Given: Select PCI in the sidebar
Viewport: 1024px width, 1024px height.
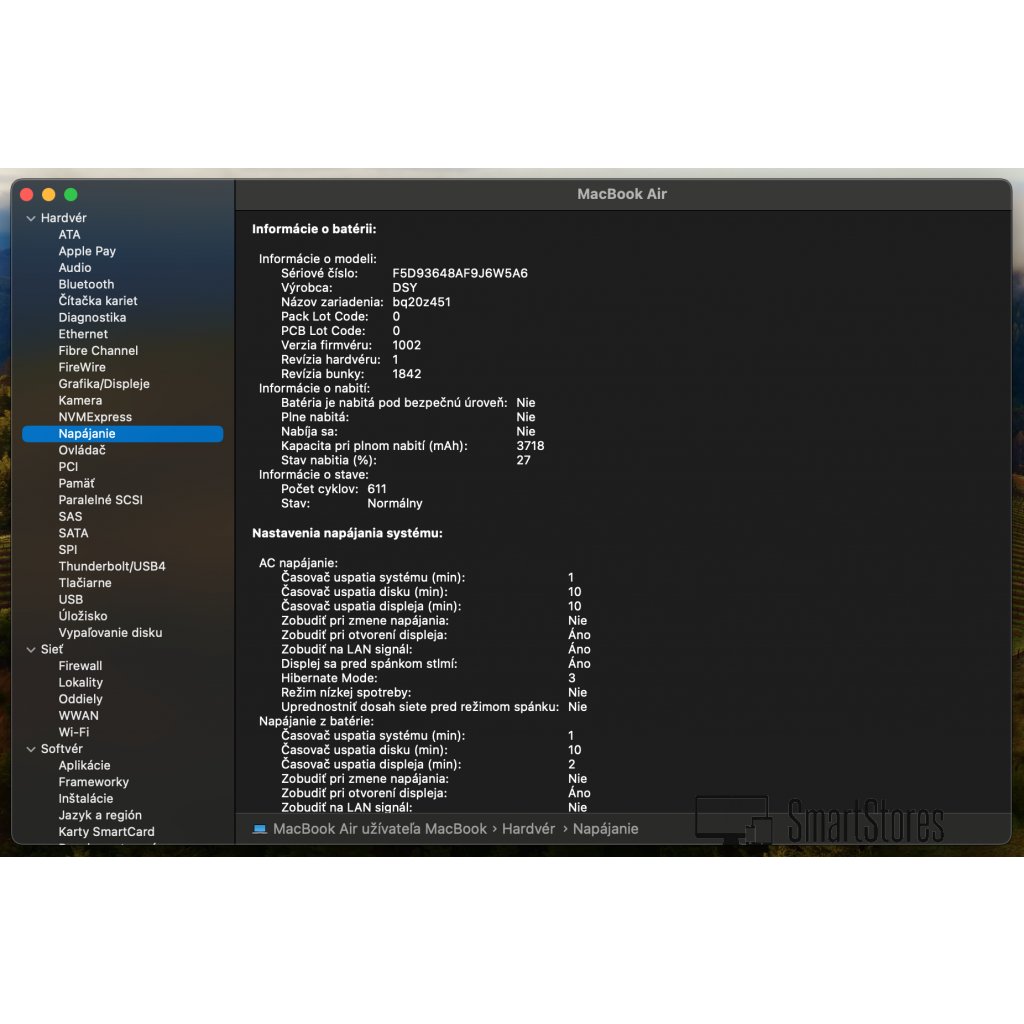Looking at the screenshot, I should tap(68, 467).
